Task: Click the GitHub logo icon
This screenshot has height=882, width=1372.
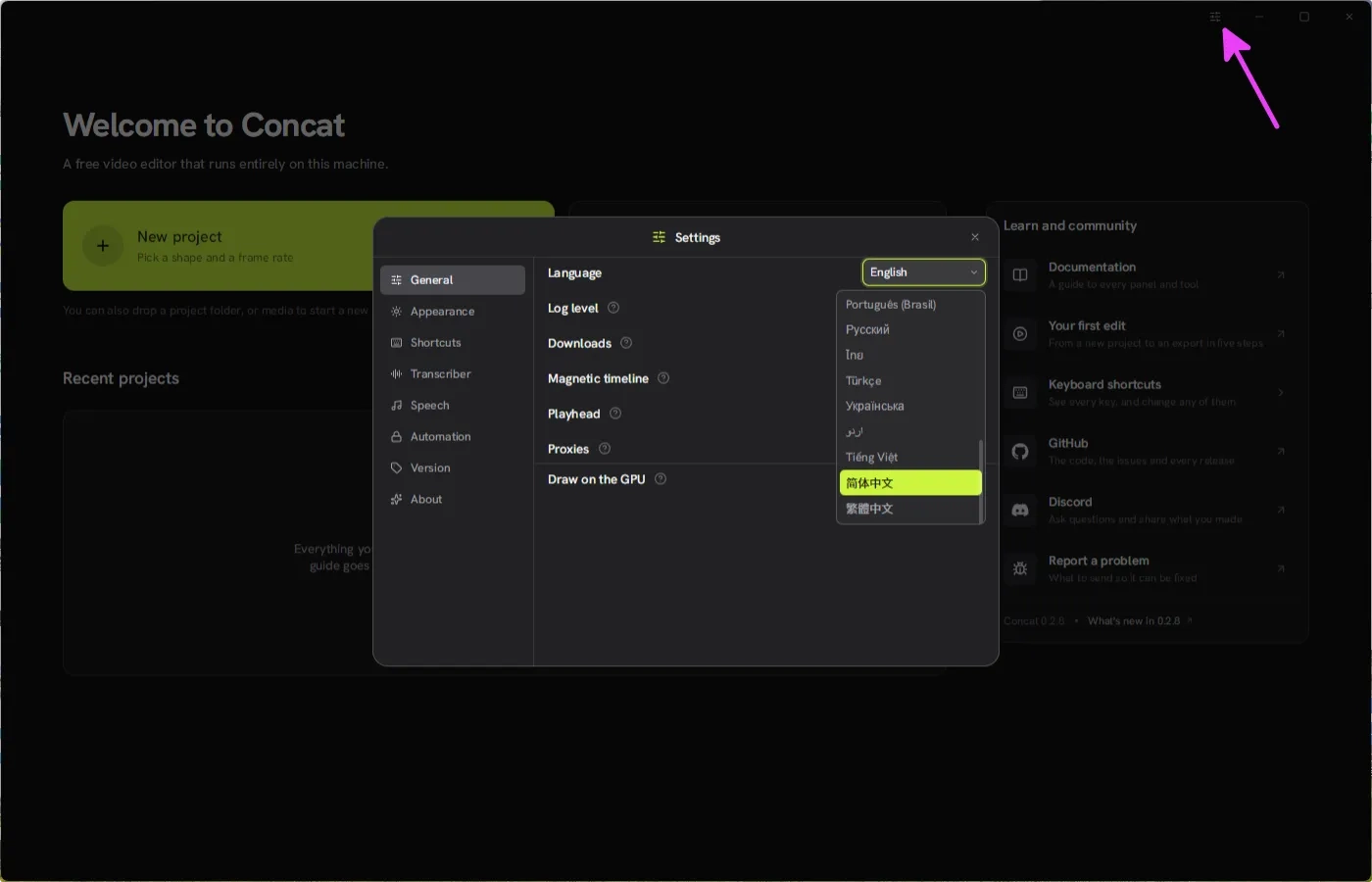Action: tap(1020, 452)
